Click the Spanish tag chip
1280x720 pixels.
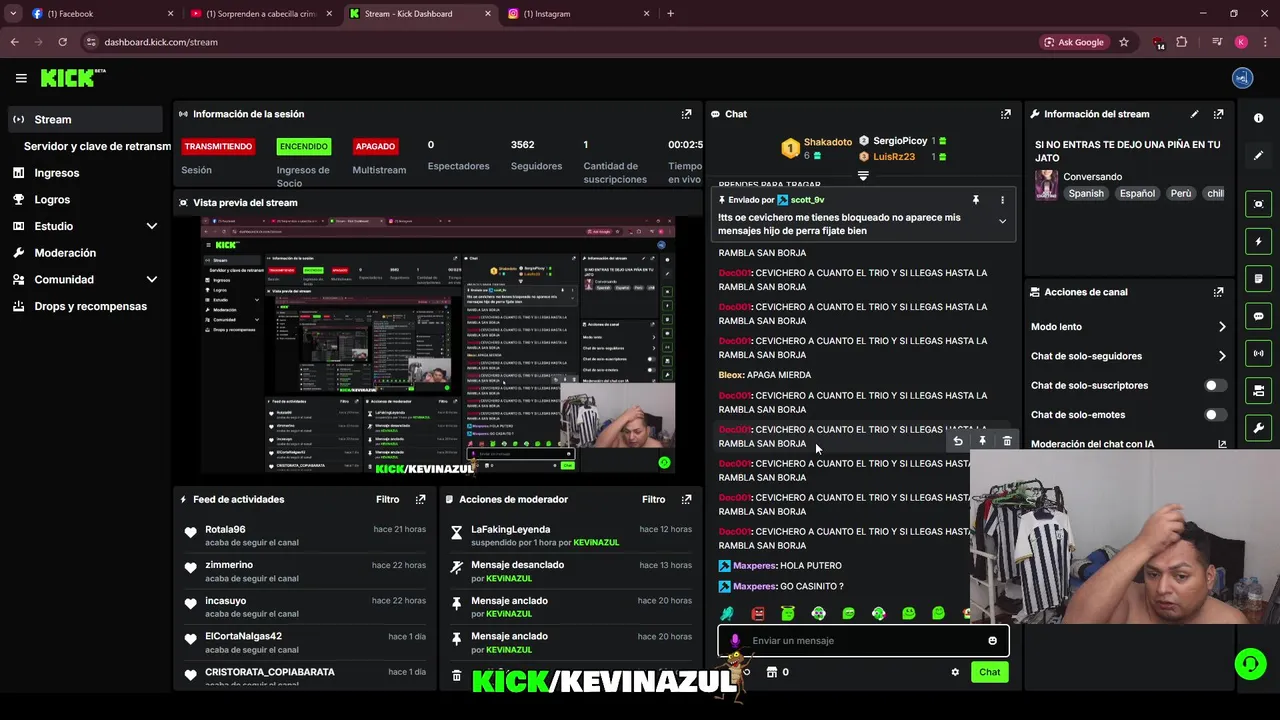tap(1086, 193)
